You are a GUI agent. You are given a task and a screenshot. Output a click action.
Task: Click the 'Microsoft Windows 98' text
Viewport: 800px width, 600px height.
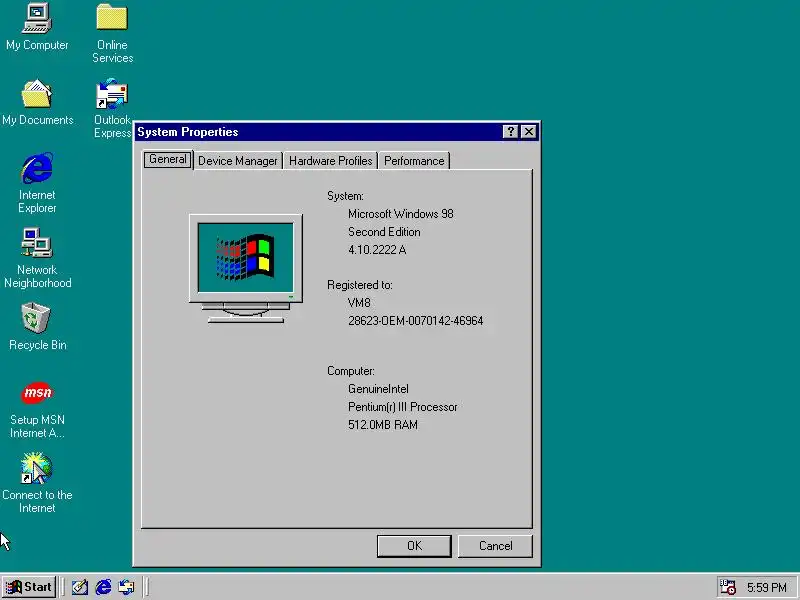401,214
